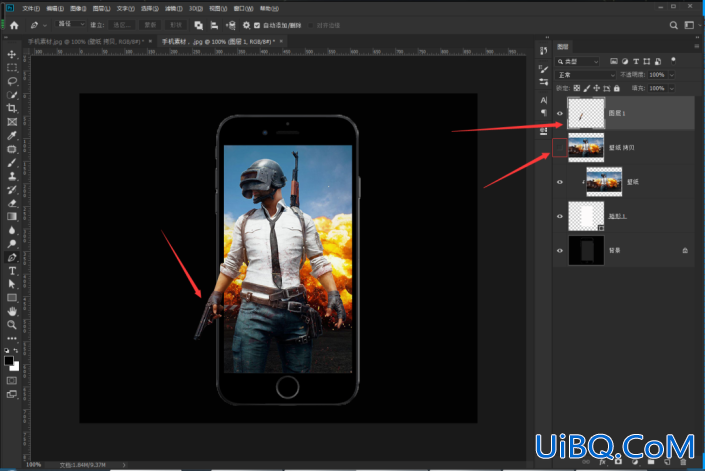Screen dimensions: 705x471
Task: Hide the 背景 layer
Action: tap(560, 250)
